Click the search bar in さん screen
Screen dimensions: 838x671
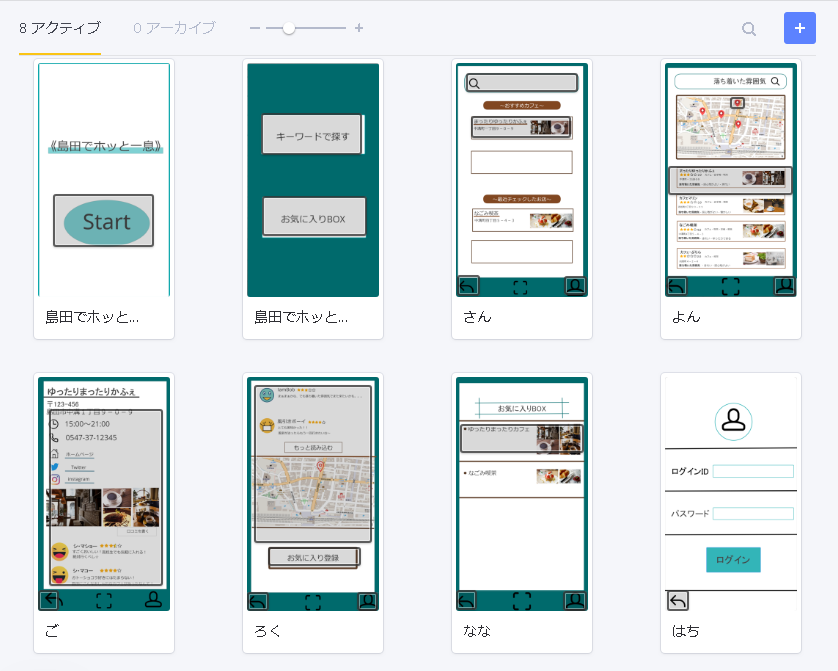pos(522,83)
